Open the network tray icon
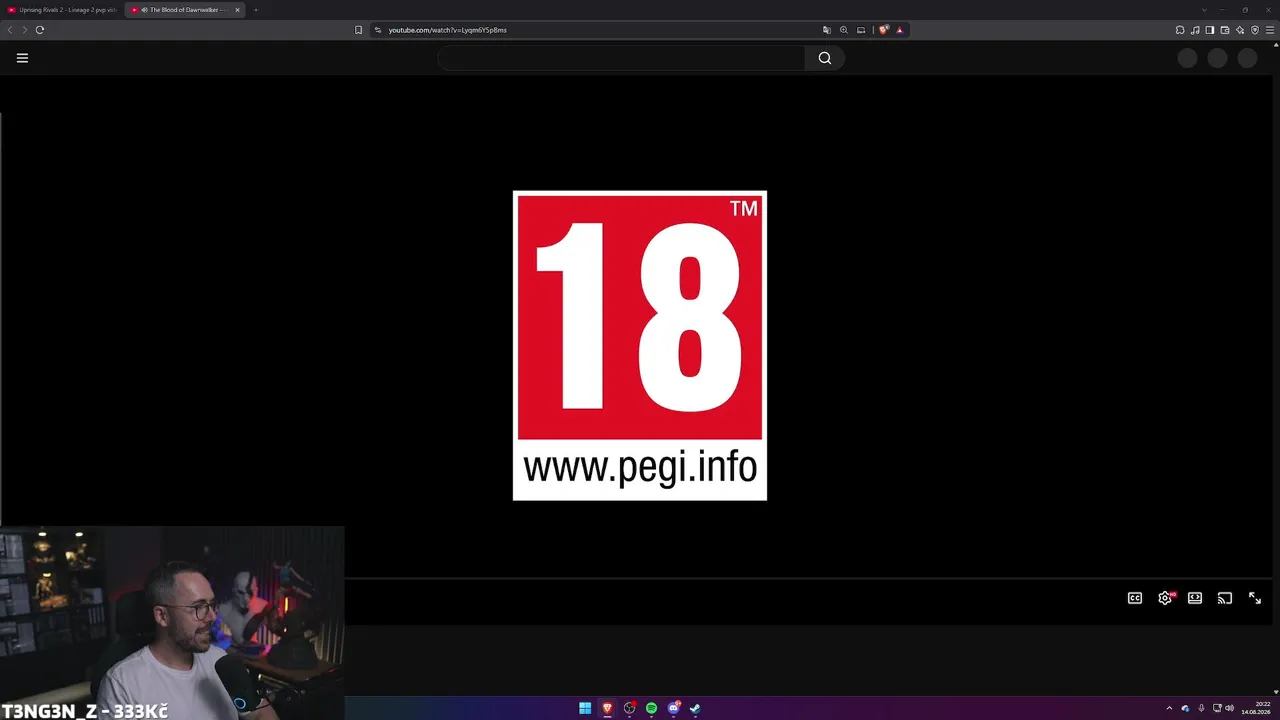1280x720 pixels. 1217,708
